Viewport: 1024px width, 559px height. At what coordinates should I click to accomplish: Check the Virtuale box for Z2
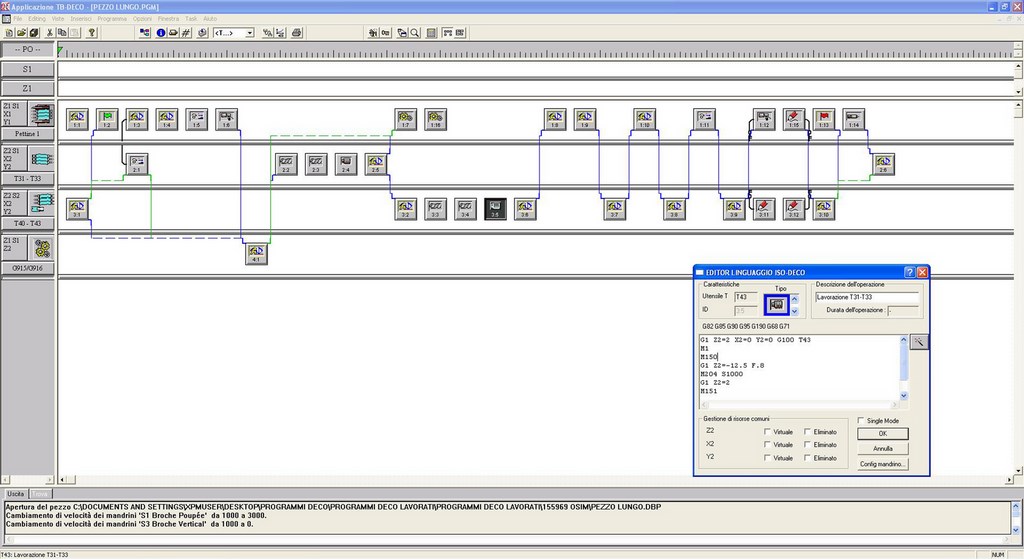[x=767, y=431]
